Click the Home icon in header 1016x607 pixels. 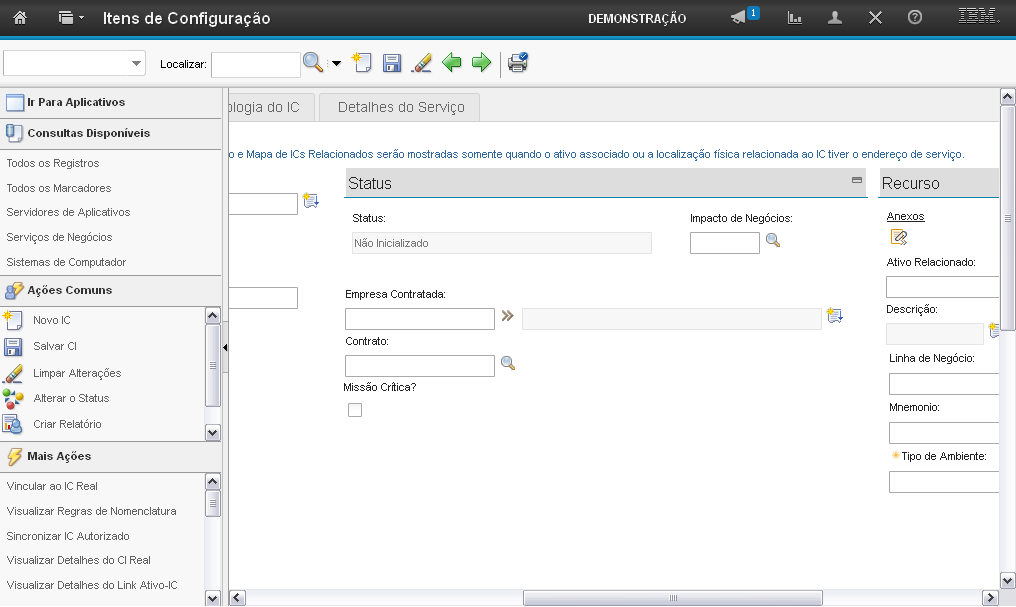pyautogui.click(x=19, y=18)
